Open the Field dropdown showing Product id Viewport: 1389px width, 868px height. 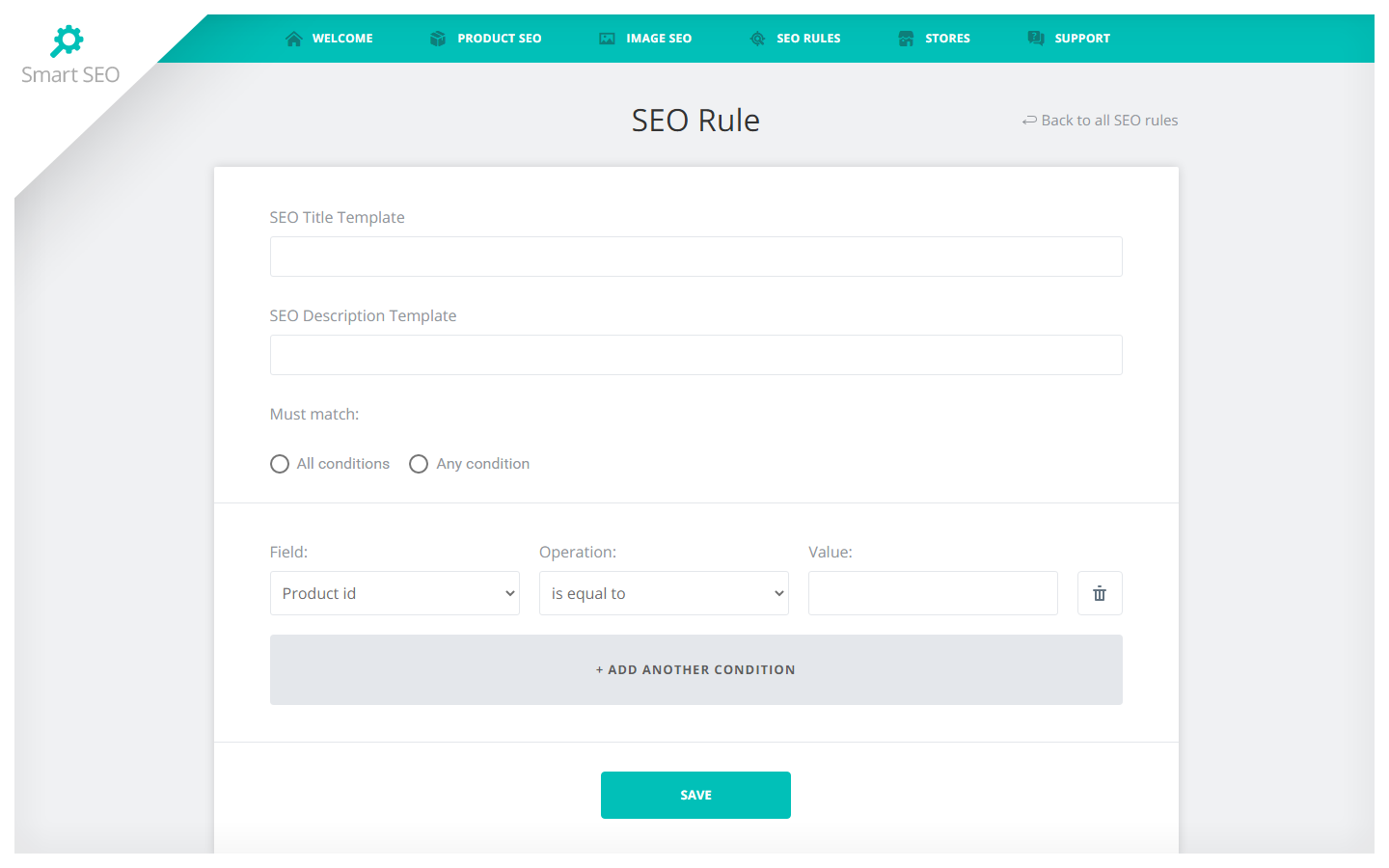click(395, 593)
